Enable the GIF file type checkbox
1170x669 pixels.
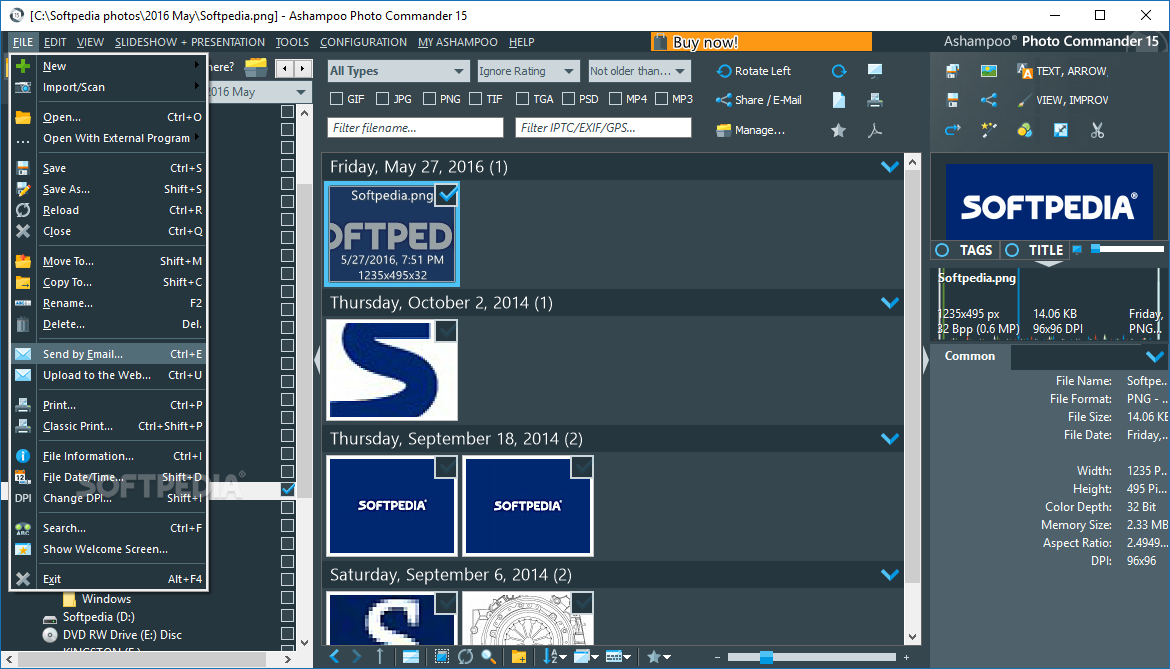pos(337,98)
